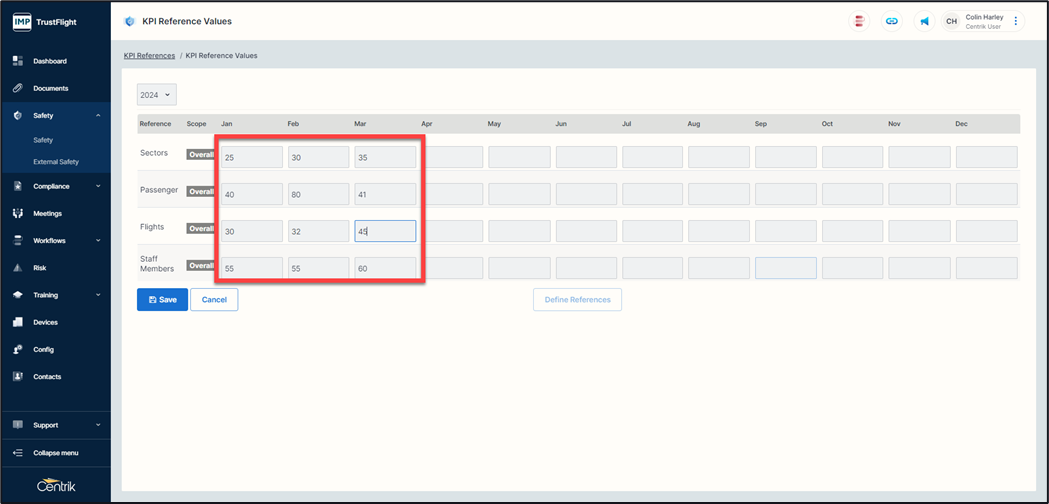Click Staff Members March field with 60
The height and width of the screenshot is (504, 1049).
point(385,268)
